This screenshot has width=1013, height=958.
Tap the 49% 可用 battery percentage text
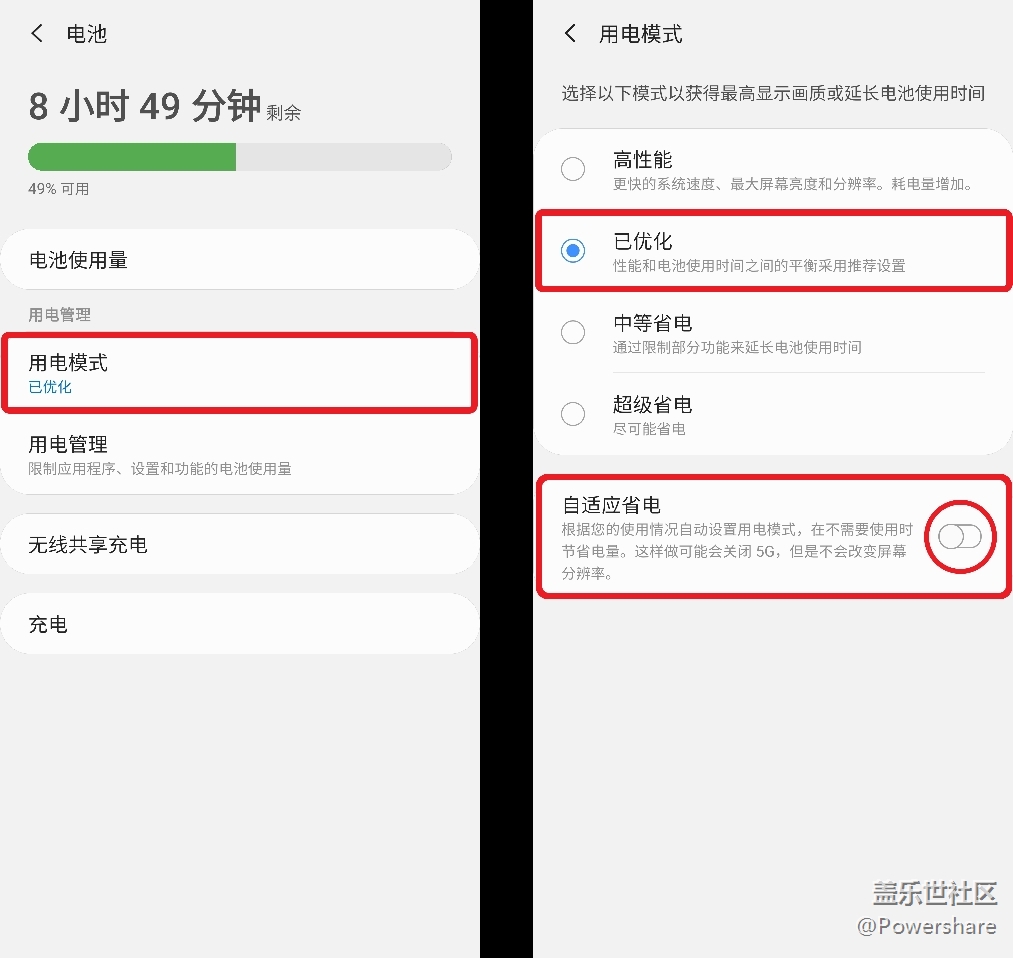tap(58, 189)
